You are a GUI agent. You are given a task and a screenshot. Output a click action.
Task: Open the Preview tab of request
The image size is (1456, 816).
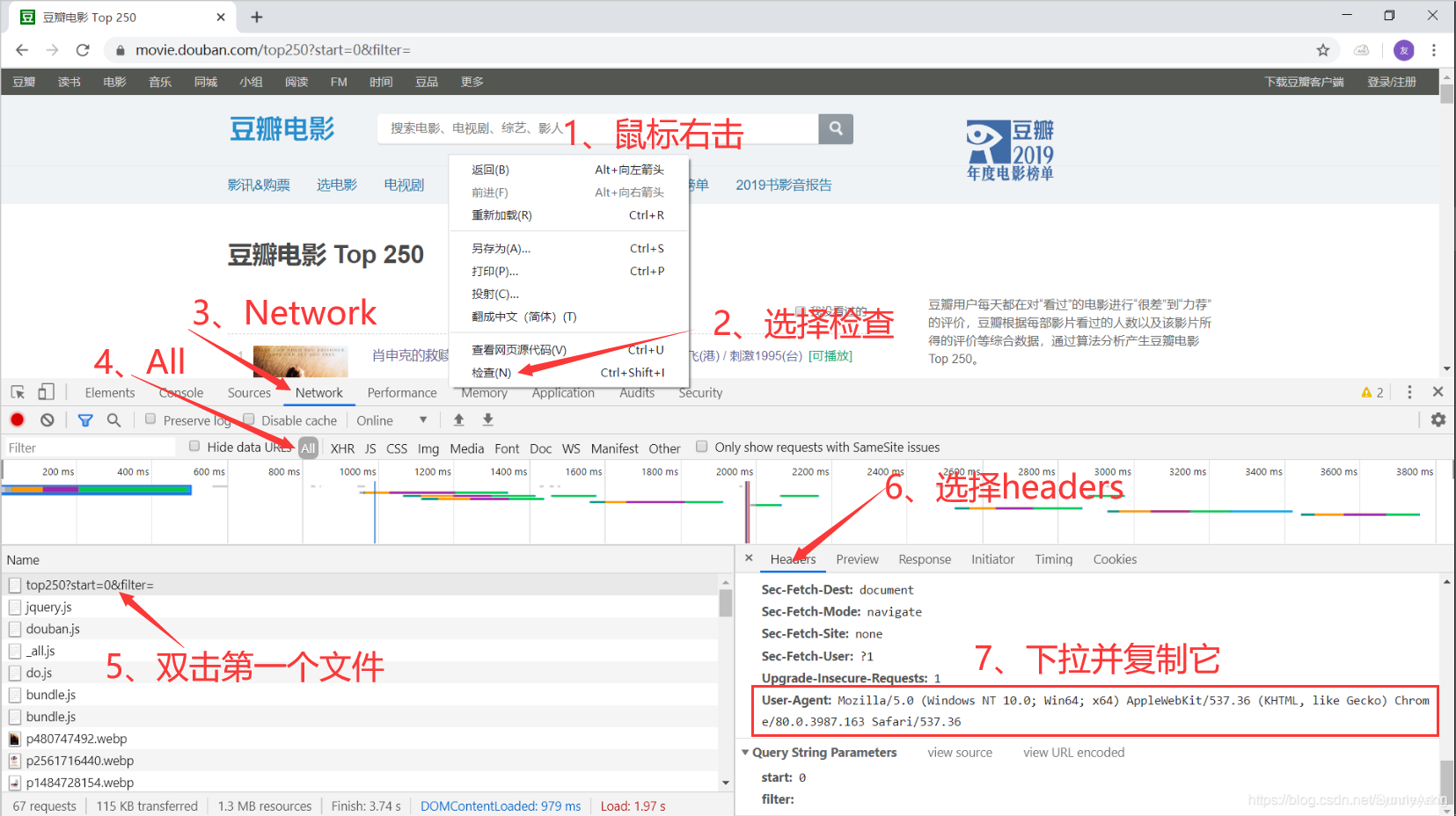click(x=857, y=559)
